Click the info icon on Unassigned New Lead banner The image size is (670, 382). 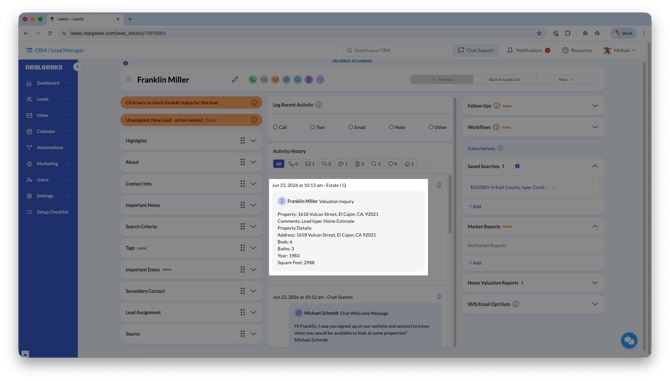[x=254, y=120]
